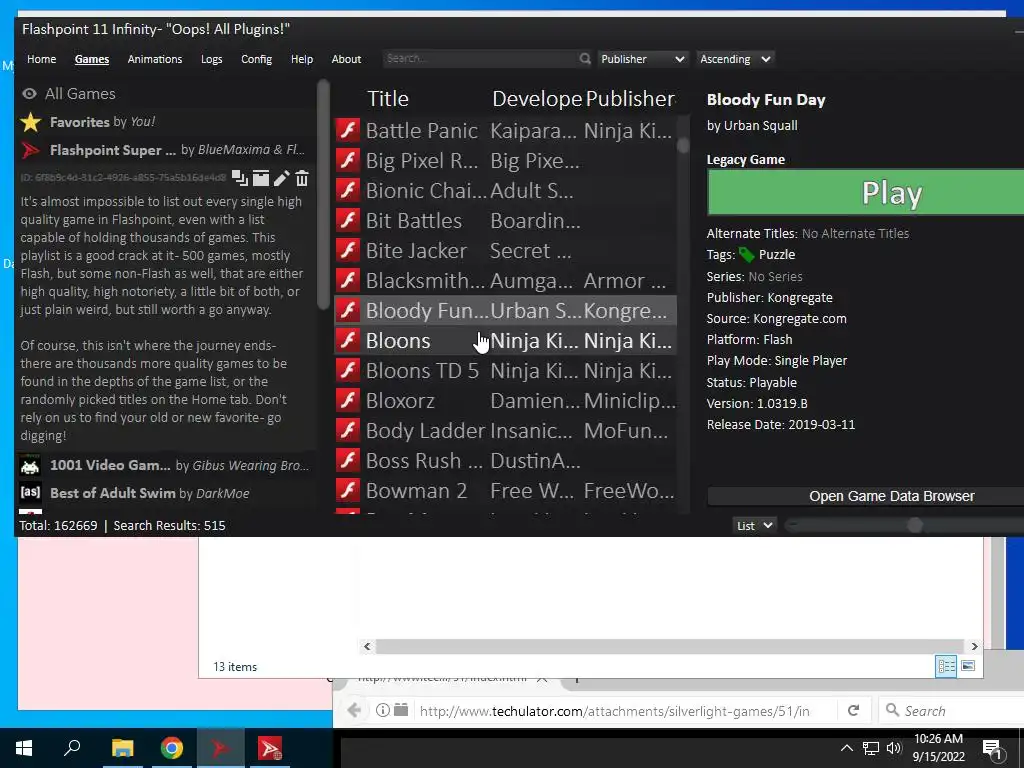This screenshot has width=1024, height=768.
Task: Click the taskbar search magnifier
Action: (x=72, y=748)
